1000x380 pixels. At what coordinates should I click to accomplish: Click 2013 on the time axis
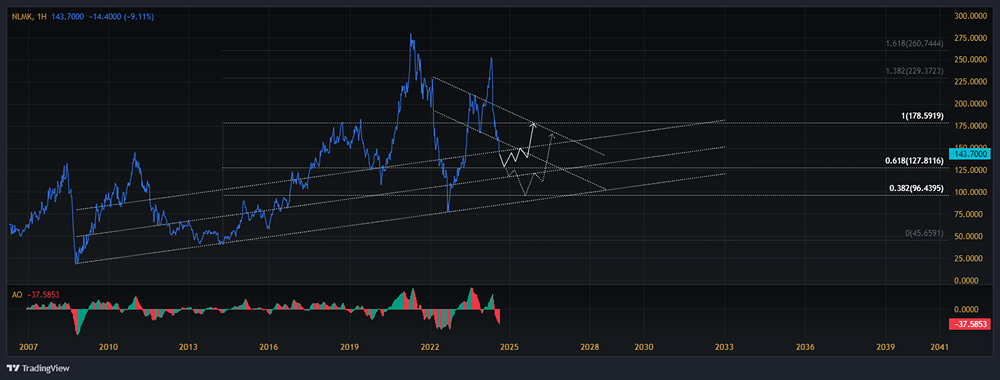[x=188, y=347]
